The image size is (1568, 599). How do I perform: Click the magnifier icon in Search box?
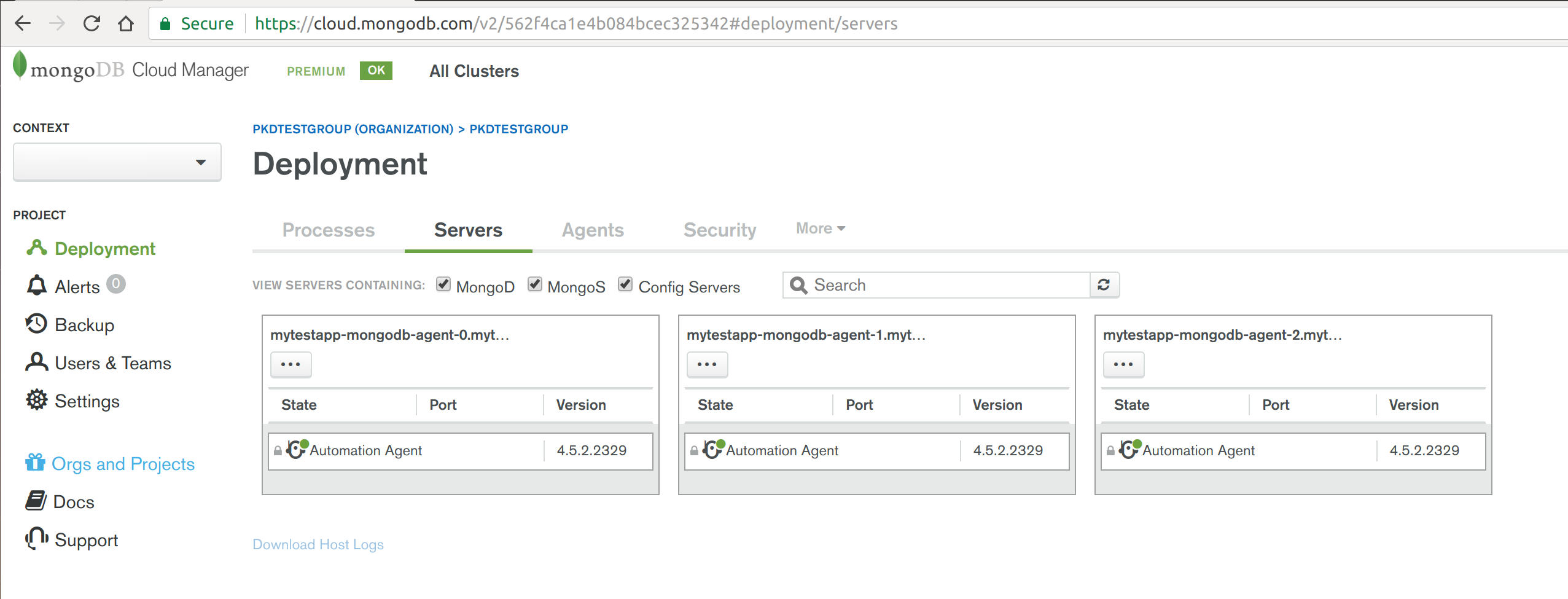[798, 285]
